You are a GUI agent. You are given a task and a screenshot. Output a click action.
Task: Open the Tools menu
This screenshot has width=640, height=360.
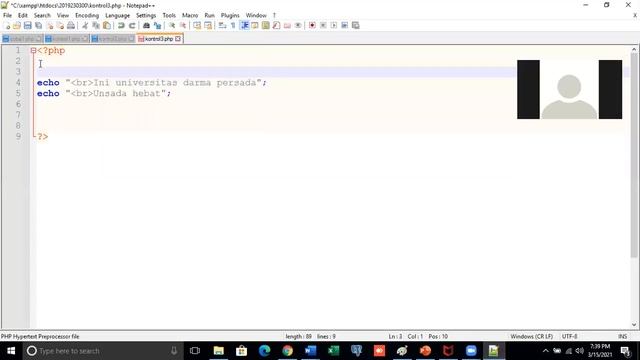169,15
